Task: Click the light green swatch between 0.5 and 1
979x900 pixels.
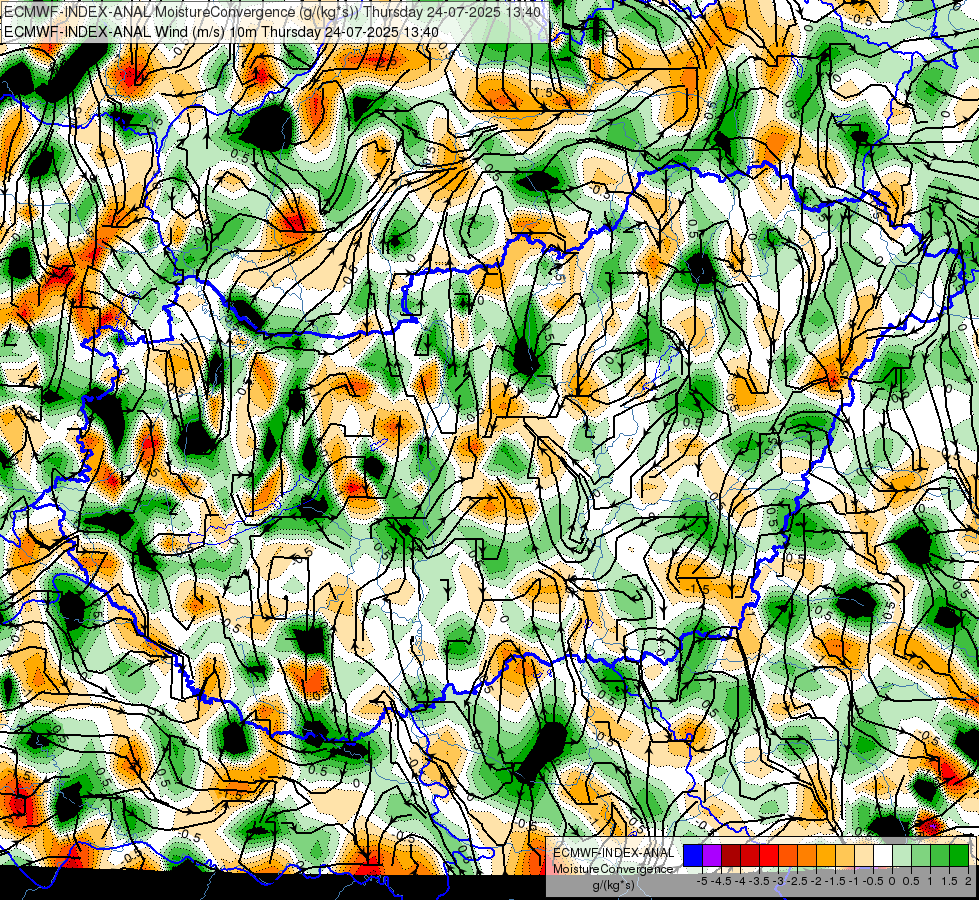Action: tap(921, 856)
